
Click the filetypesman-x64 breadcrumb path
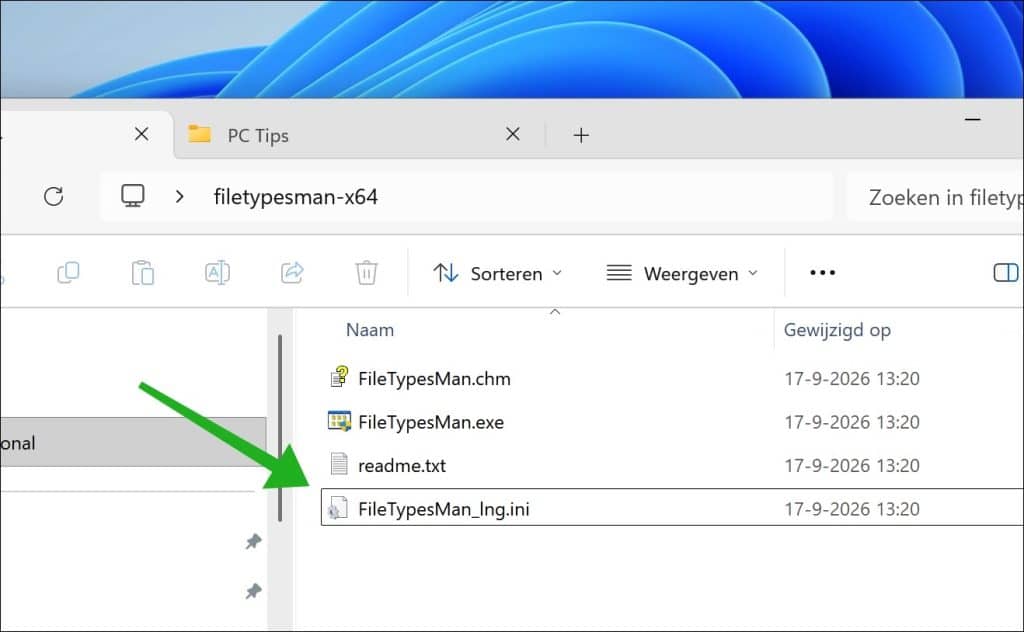pyautogui.click(x=296, y=197)
